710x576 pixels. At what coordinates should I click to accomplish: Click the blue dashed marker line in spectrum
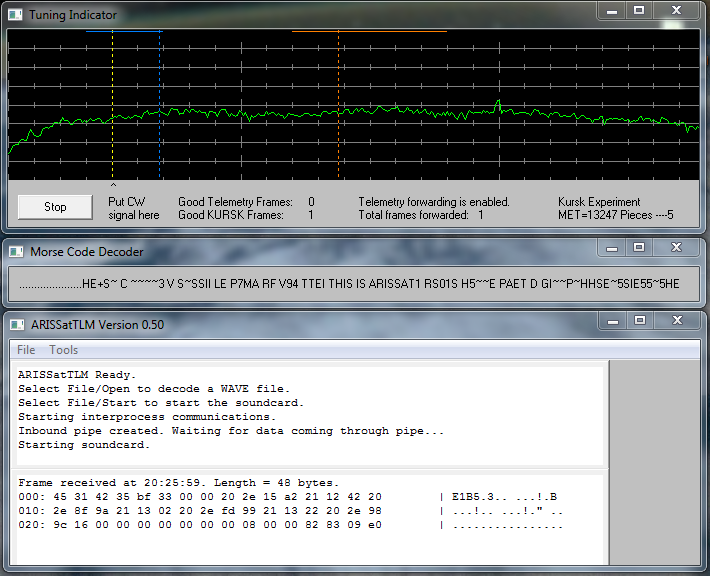click(160, 105)
